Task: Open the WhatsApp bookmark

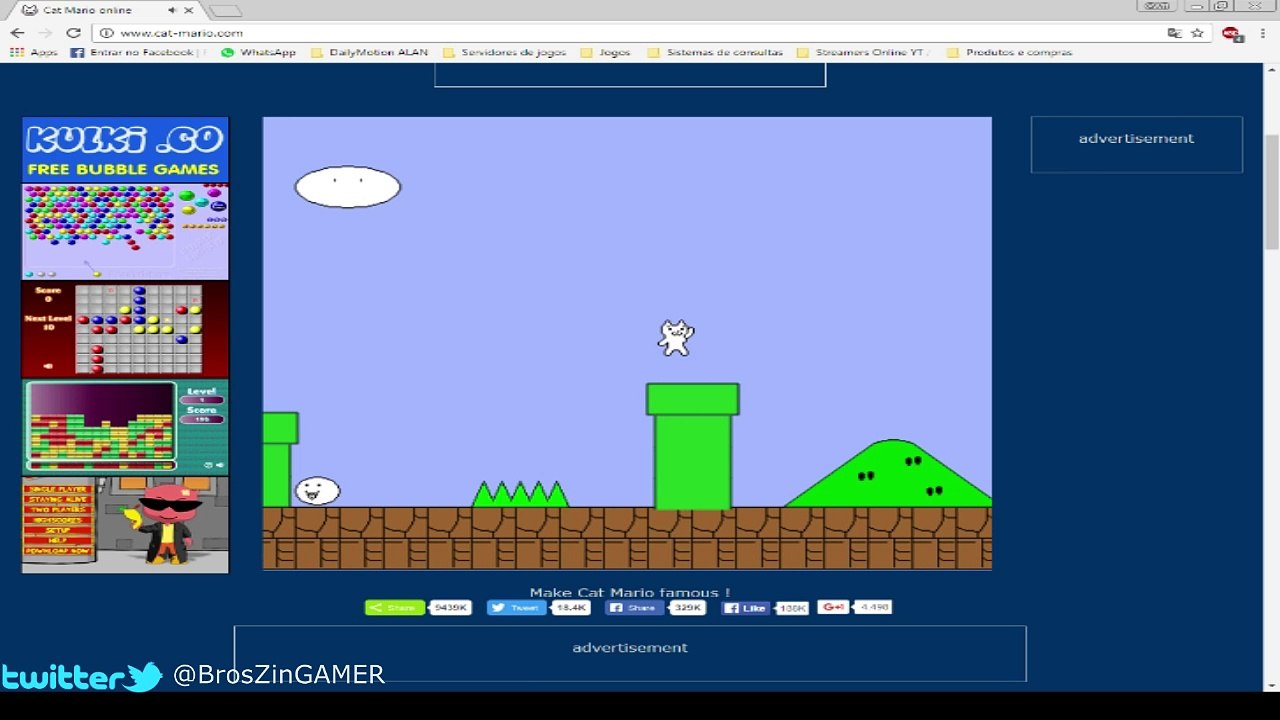Action: coord(258,52)
